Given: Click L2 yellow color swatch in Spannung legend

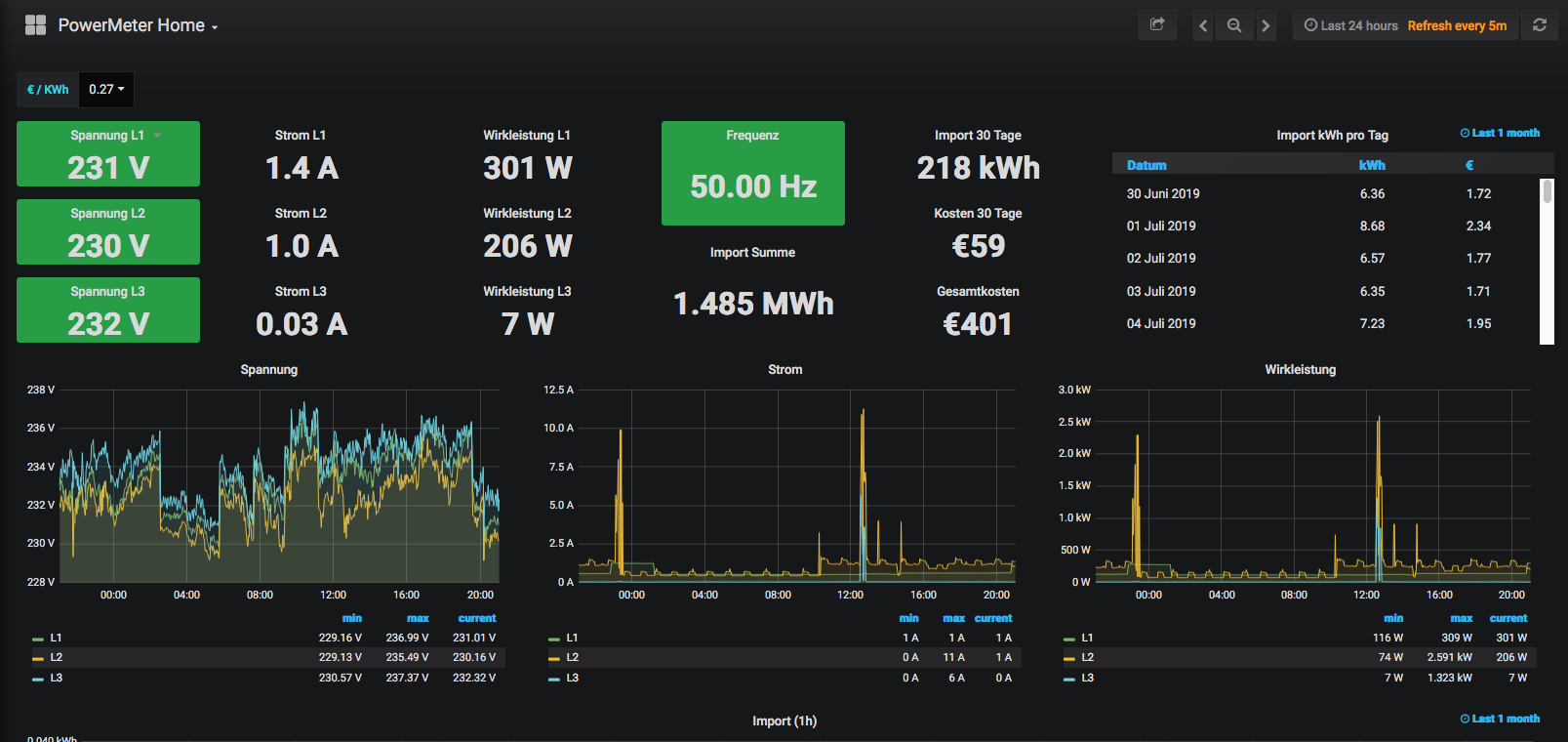Looking at the screenshot, I should click(x=38, y=658).
